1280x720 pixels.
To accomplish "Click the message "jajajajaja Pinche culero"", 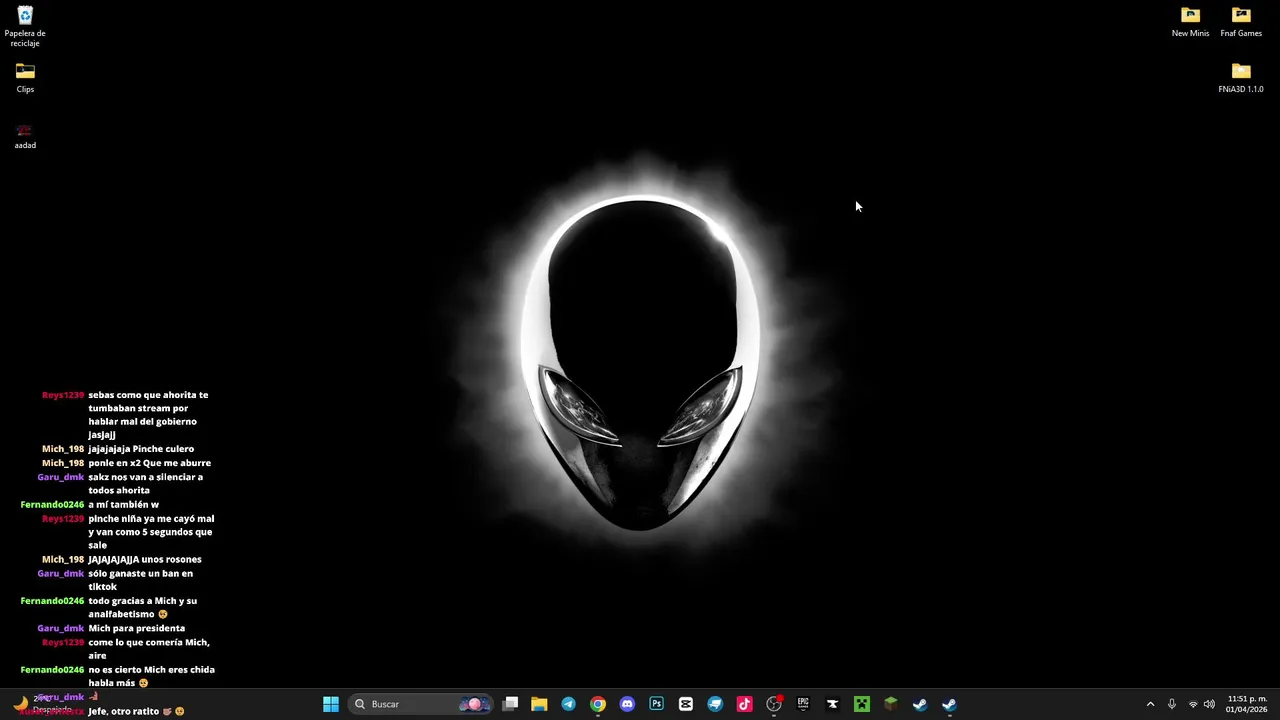I will coord(141,449).
